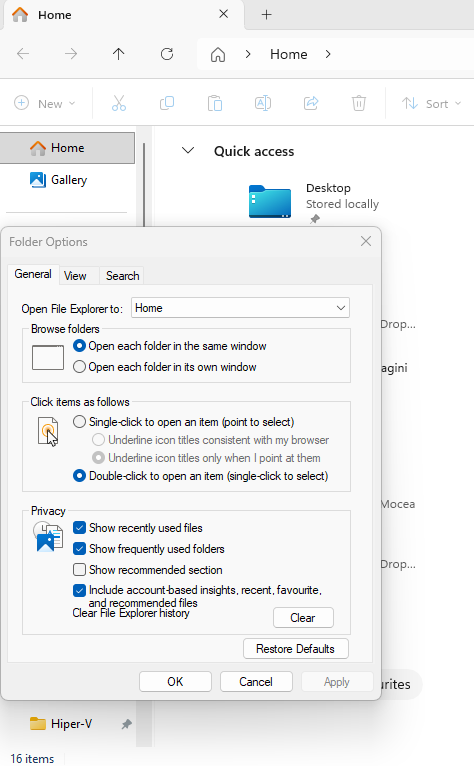
Task: Click the pin icon beside Hiper-V
Action: (127, 724)
